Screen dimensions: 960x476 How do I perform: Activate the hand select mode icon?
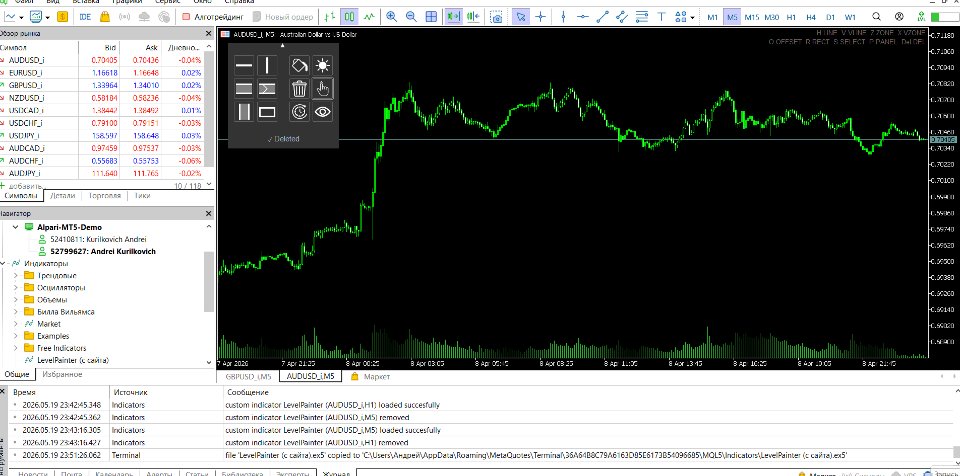[x=323, y=89]
